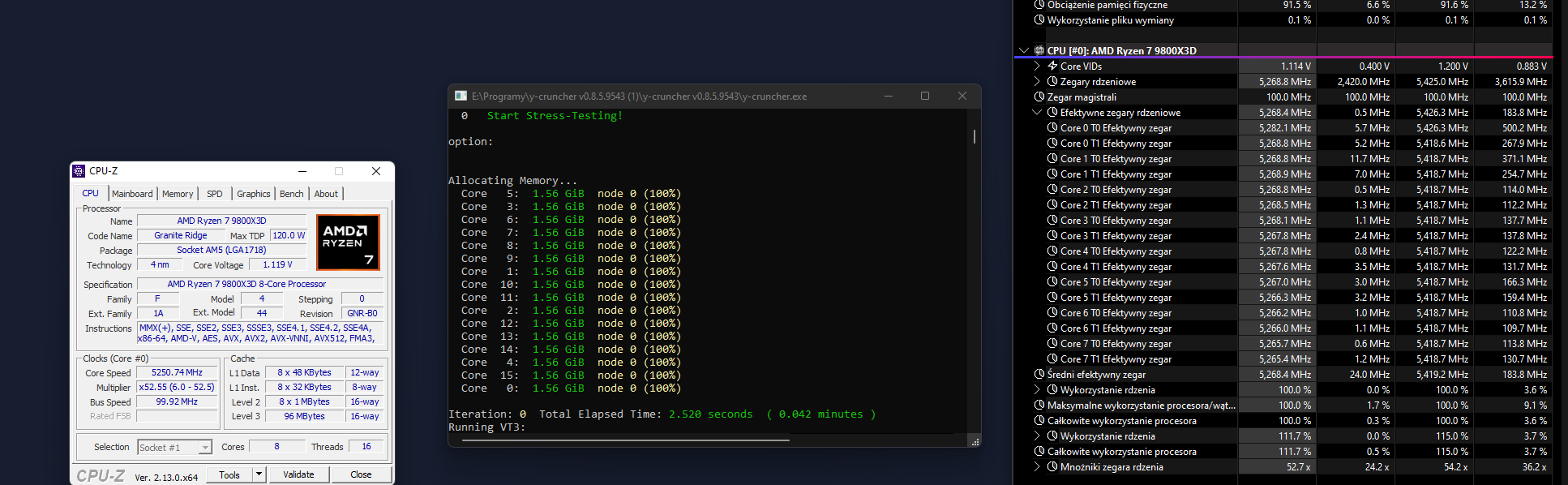Open the Bench tab in CPU-Z
This screenshot has height=485, width=1568.
pyautogui.click(x=291, y=194)
